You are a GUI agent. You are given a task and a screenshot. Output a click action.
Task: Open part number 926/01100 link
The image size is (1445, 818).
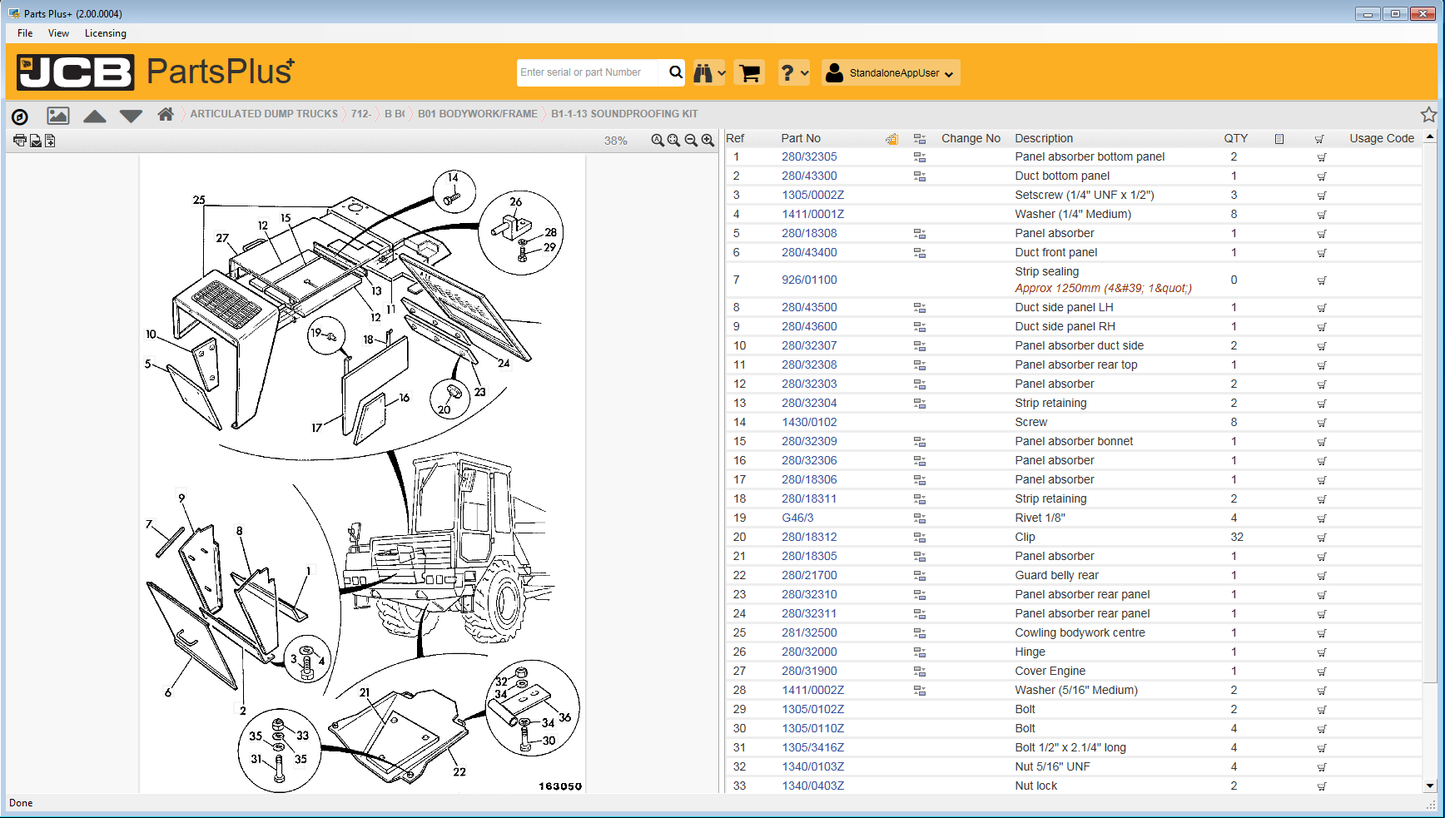point(810,280)
